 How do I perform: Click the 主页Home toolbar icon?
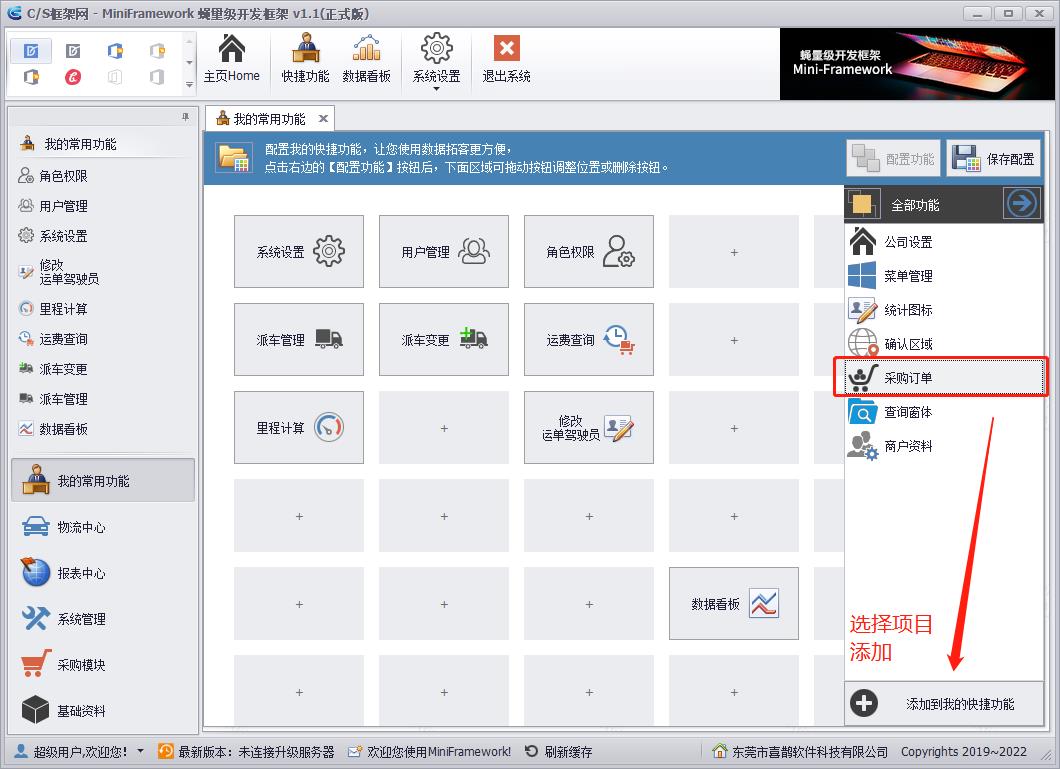click(x=231, y=58)
